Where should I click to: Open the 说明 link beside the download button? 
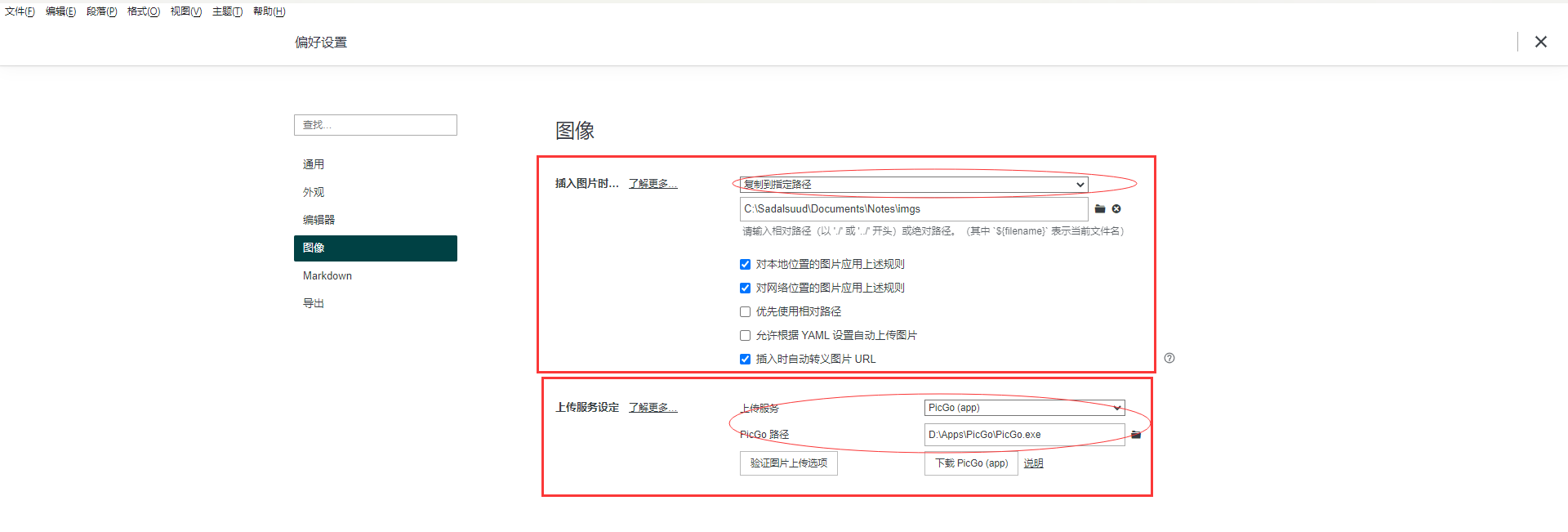[1033, 463]
